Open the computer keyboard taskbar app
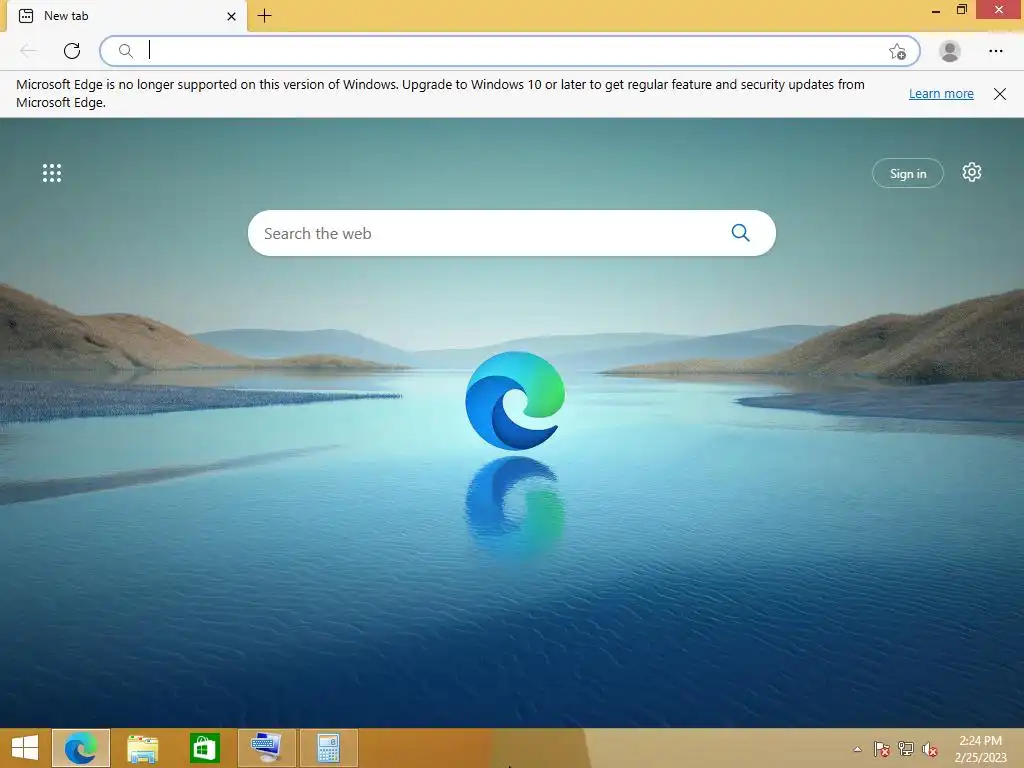The width and height of the screenshot is (1024, 768). click(x=266, y=748)
